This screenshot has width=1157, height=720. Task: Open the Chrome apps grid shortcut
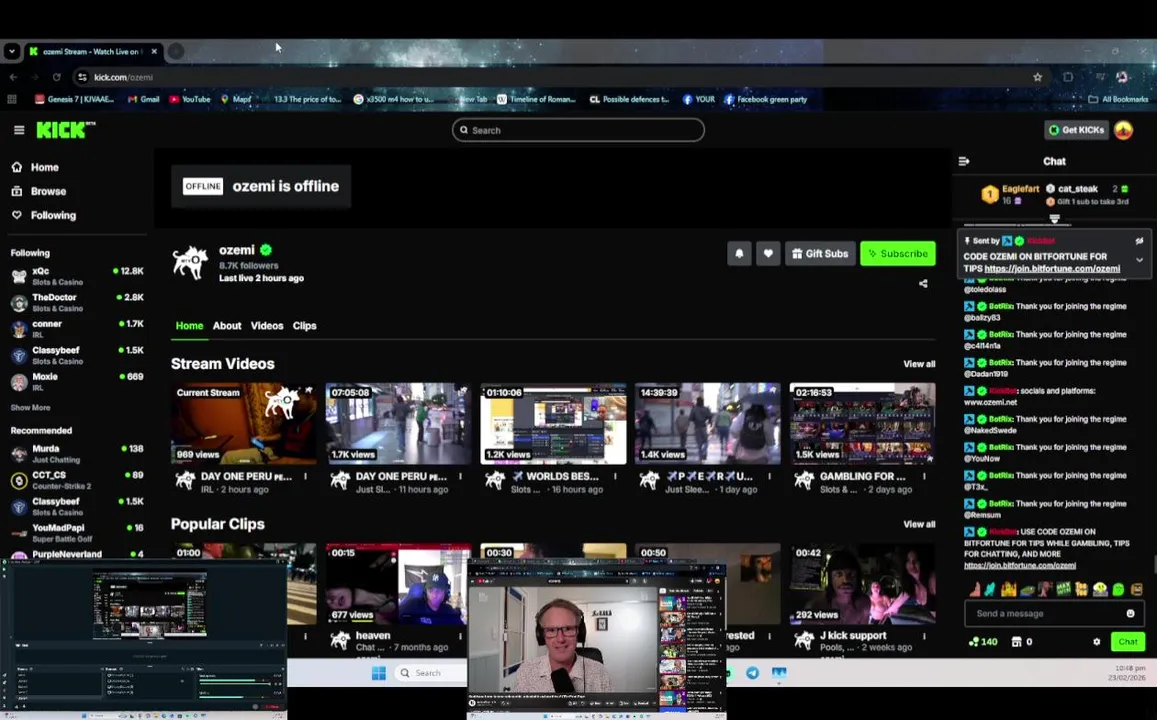(x=12, y=99)
